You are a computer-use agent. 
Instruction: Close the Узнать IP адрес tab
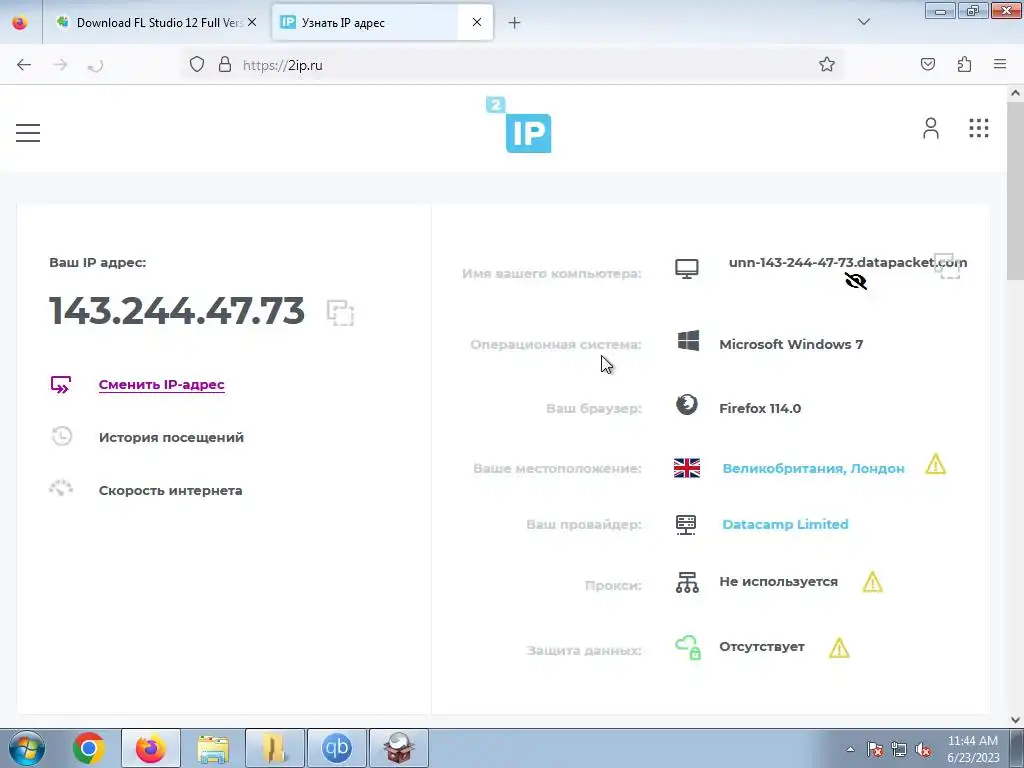[x=477, y=22]
